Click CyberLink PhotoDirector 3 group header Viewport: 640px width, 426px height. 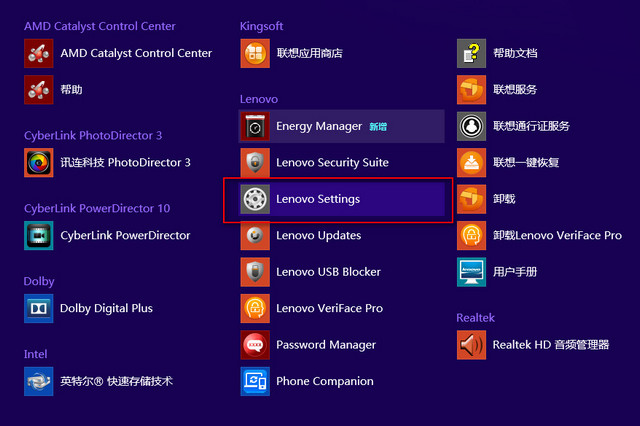[93, 135]
